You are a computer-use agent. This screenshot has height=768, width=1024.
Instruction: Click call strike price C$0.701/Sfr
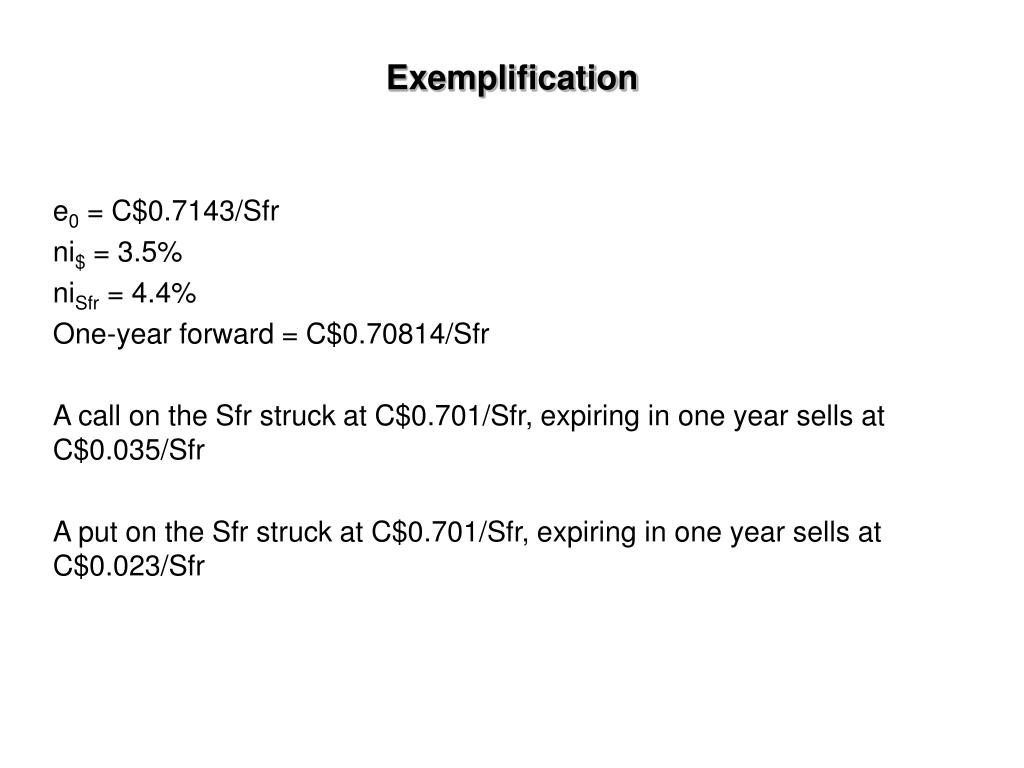(x=450, y=416)
